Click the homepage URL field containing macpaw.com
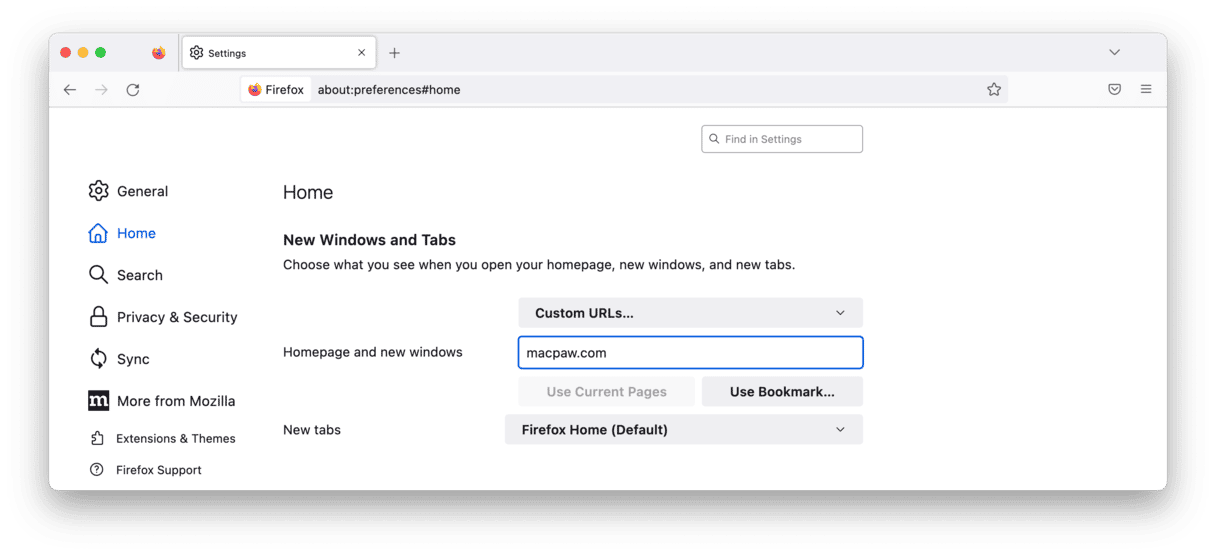The width and height of the screenshot is (1216, 555). click(690, 353)
